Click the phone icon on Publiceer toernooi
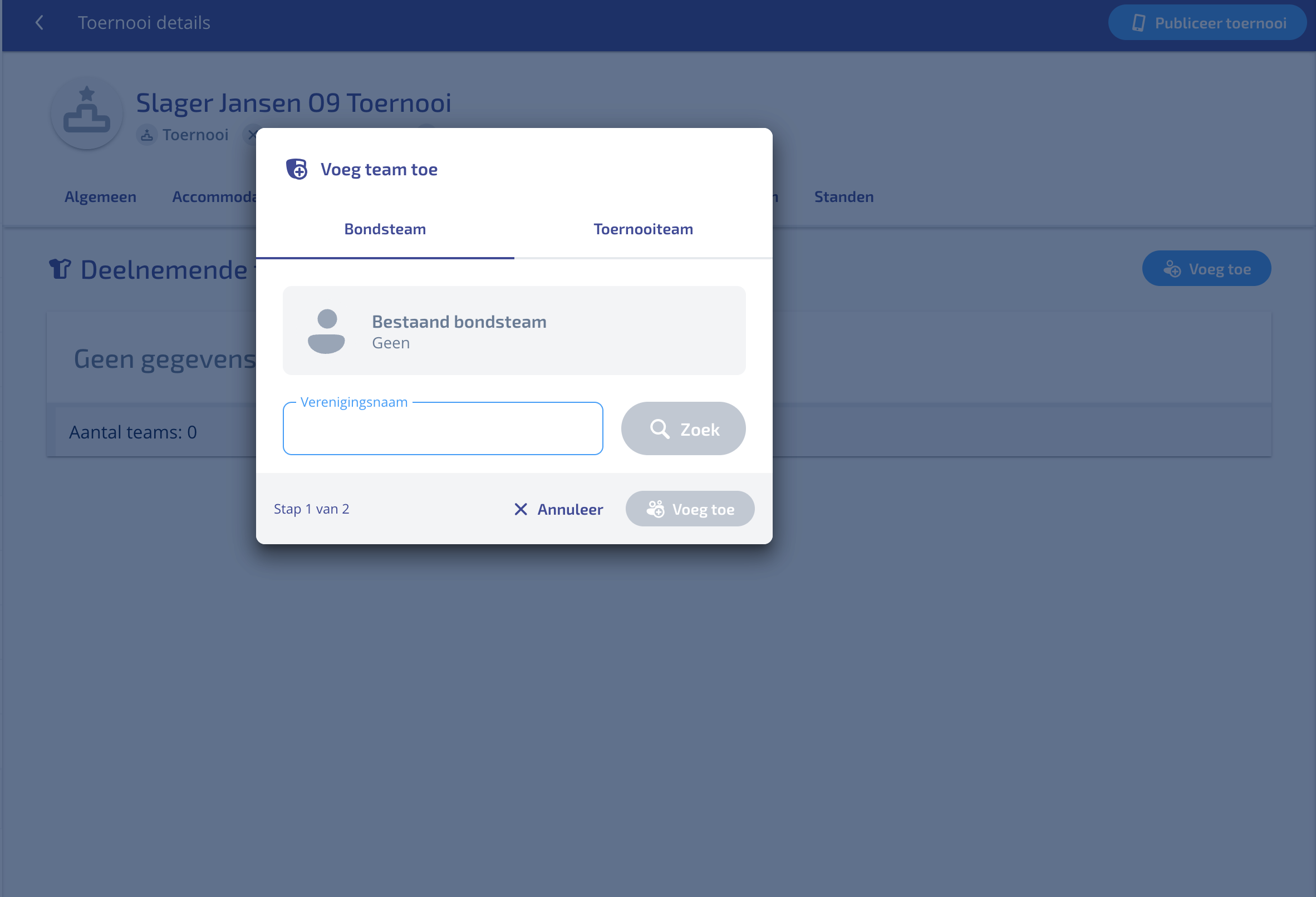Screen dimensions: 1316x897 click(x=1138, y=23)
